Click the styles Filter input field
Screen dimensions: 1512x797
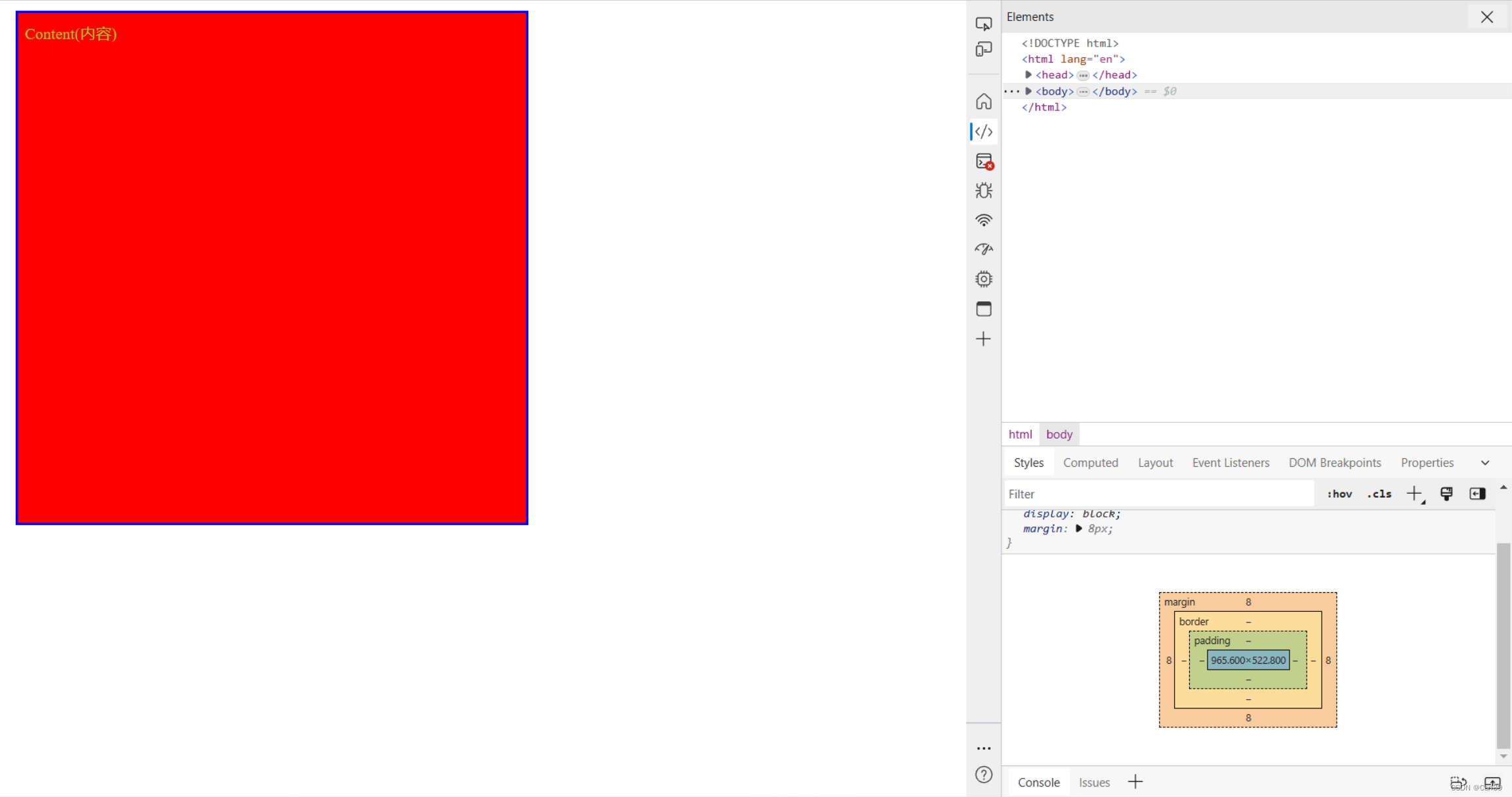1158,494
